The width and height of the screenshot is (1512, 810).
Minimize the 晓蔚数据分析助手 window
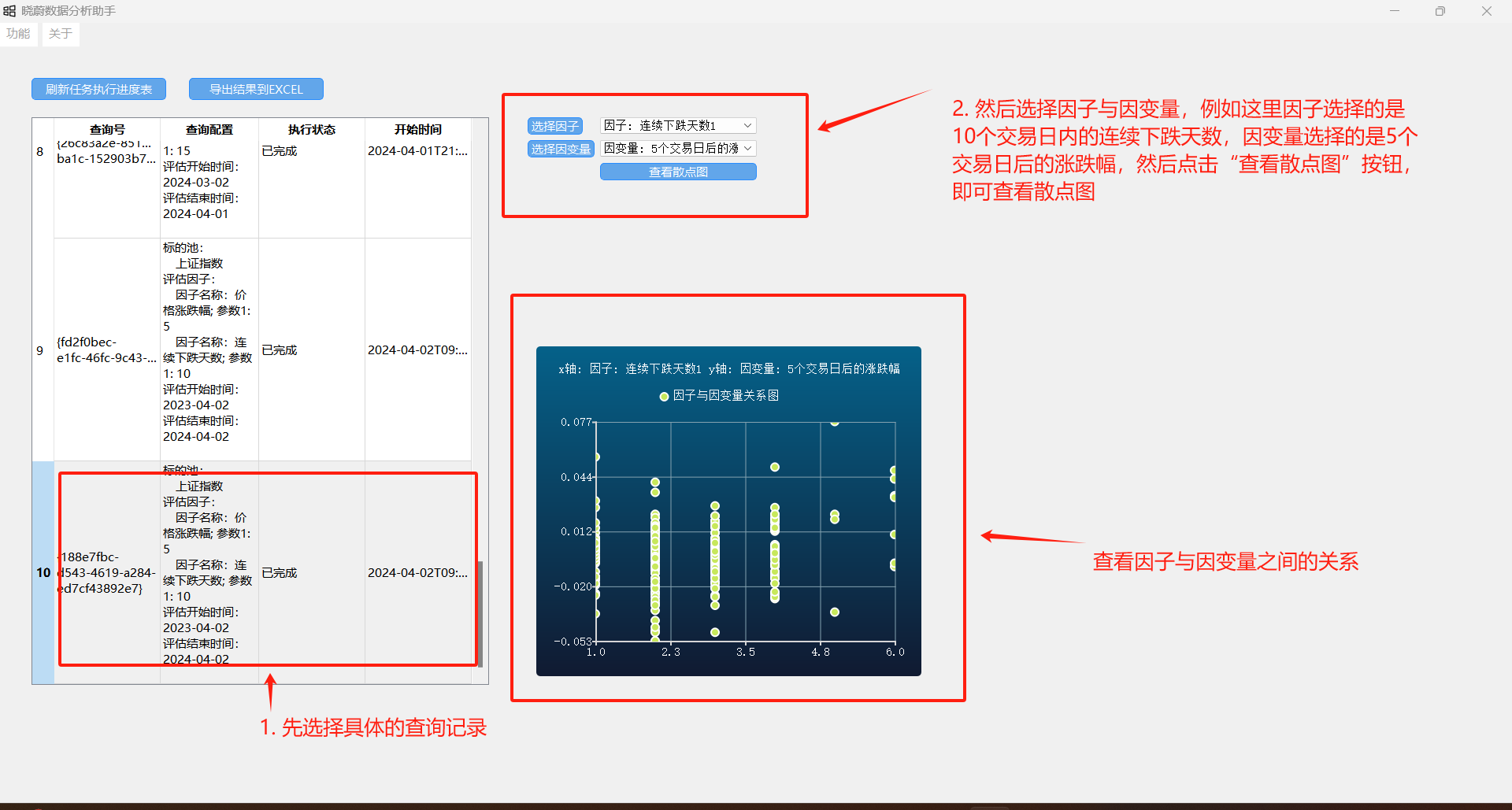pyautogui.click(x=1395, y=11)
